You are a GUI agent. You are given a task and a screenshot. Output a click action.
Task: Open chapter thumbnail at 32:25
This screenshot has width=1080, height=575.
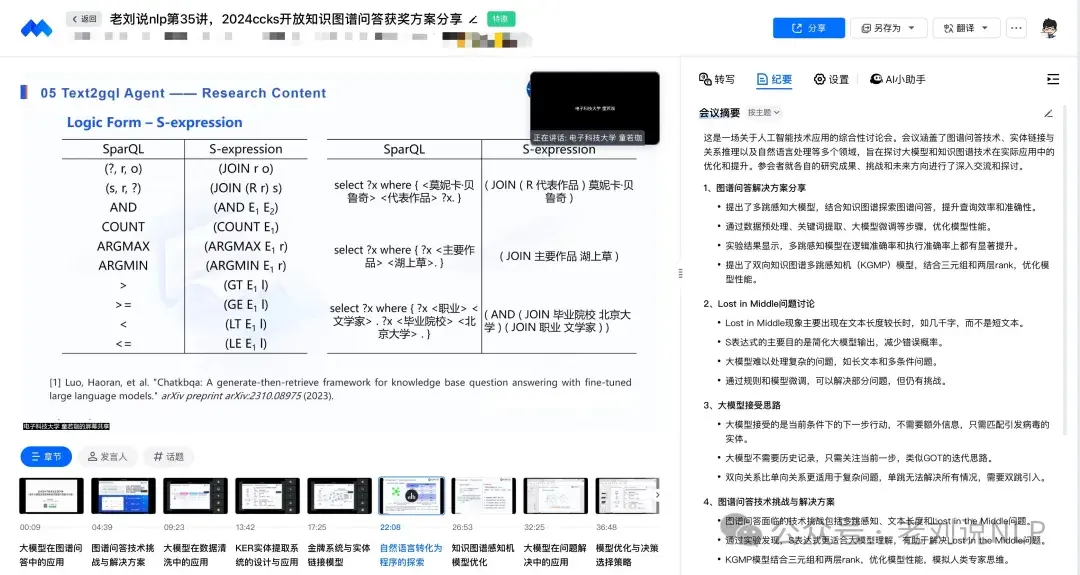pyautogui.click(x=556, y=496)
